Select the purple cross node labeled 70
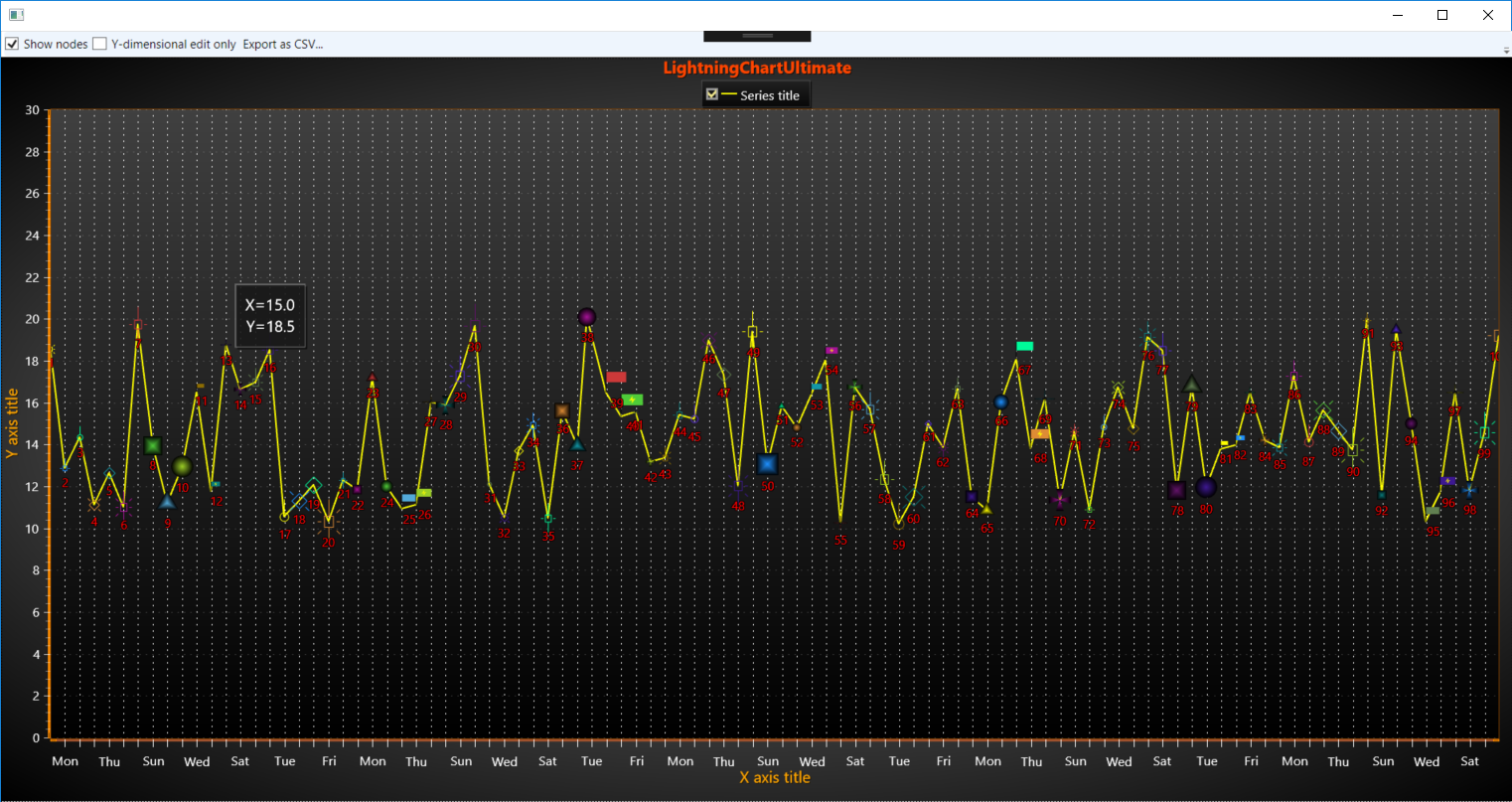 pyautogui.click(x=1060, y=499)
